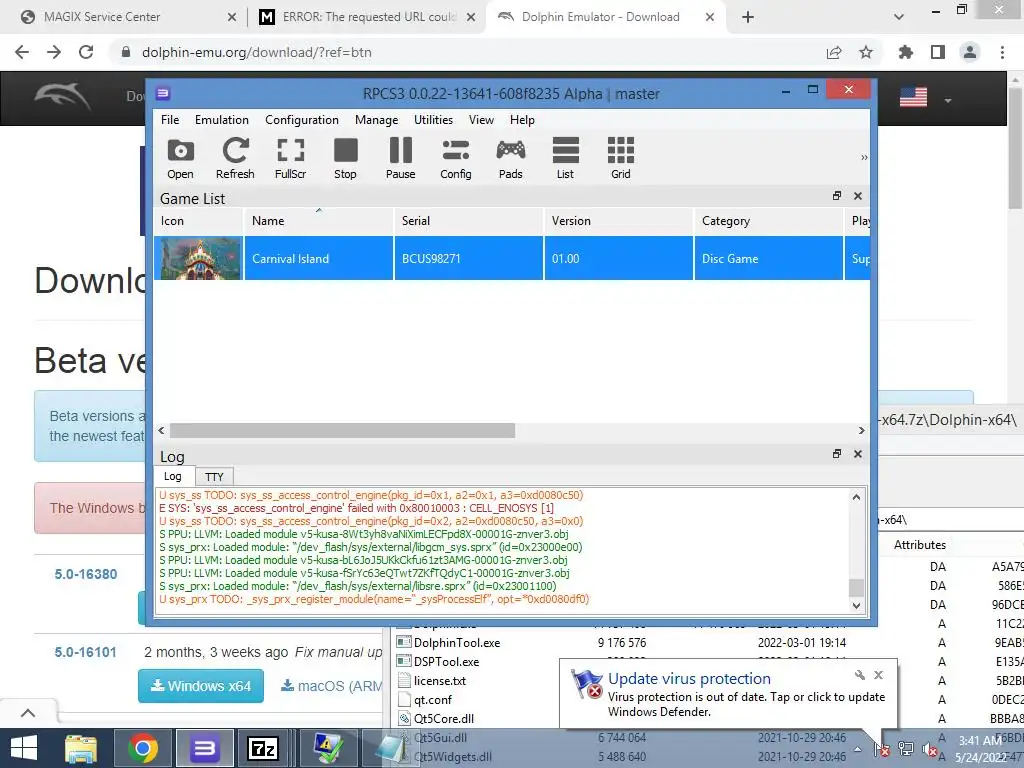Open the Utilities menu
1024x768 pixels.
click(x=433, y=120)
